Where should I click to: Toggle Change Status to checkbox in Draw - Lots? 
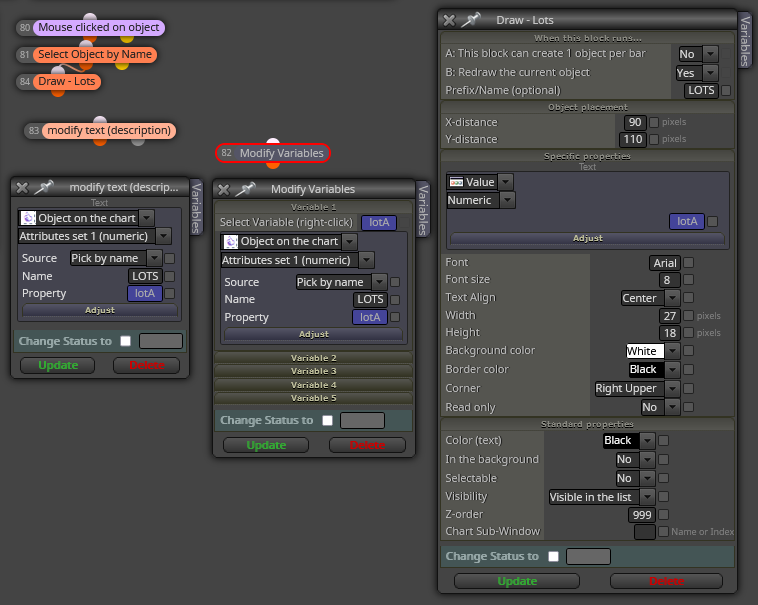click(554, 556)
